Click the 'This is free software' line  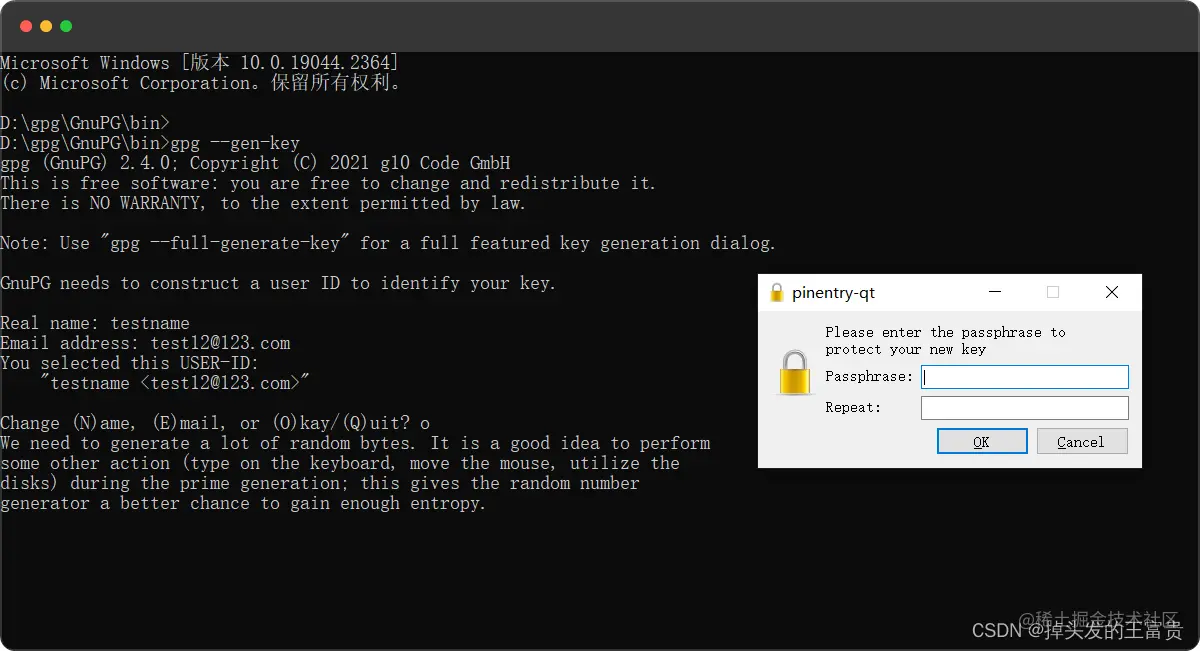[328, 183]
